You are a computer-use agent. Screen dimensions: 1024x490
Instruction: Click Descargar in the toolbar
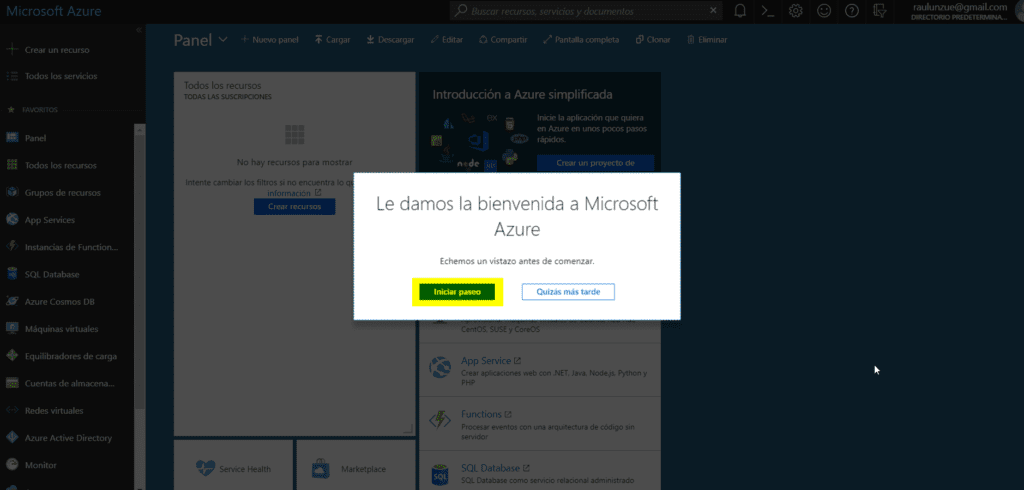click(x=390, y=40)
